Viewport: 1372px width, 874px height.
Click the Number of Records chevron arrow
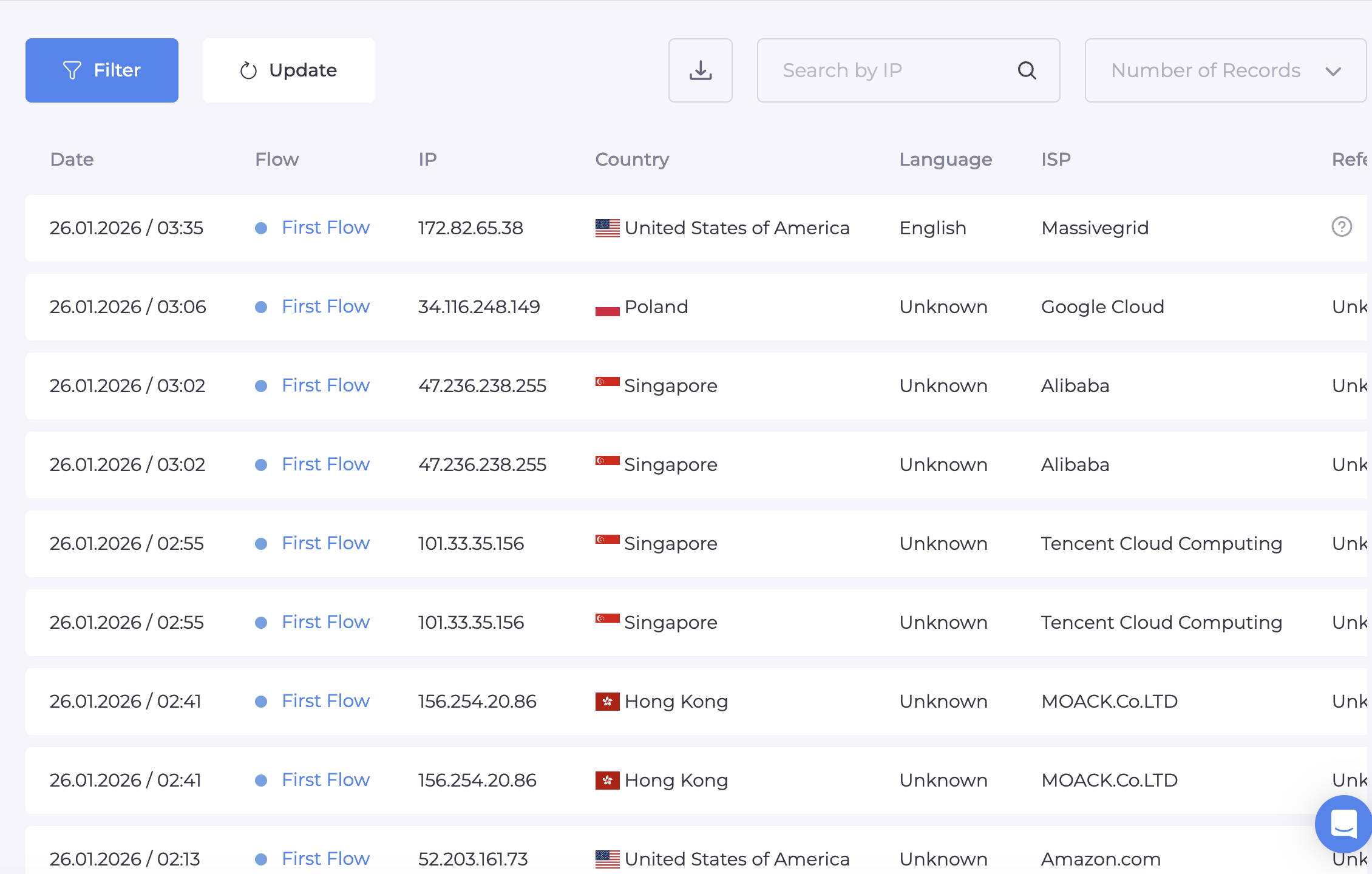[1333, 72]
